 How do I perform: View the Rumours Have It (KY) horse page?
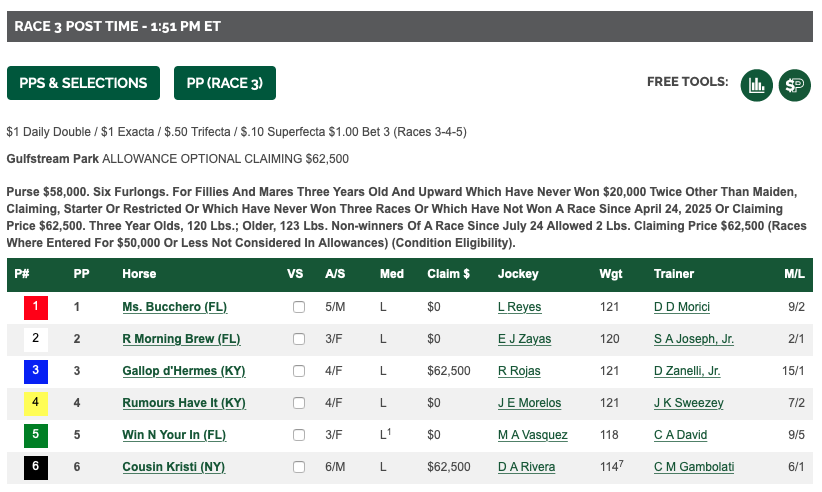point(184,403)
